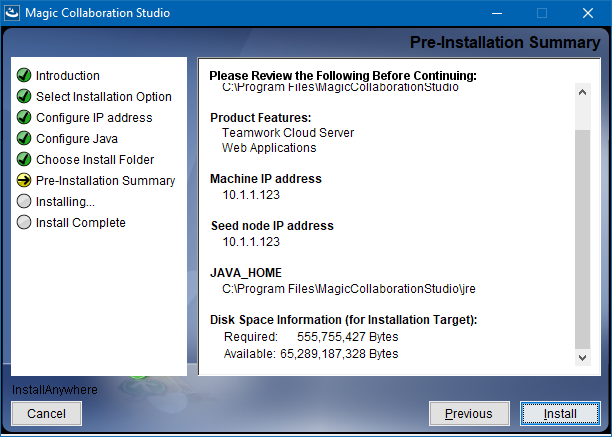Select the Configure Java step label

[77, 139]
